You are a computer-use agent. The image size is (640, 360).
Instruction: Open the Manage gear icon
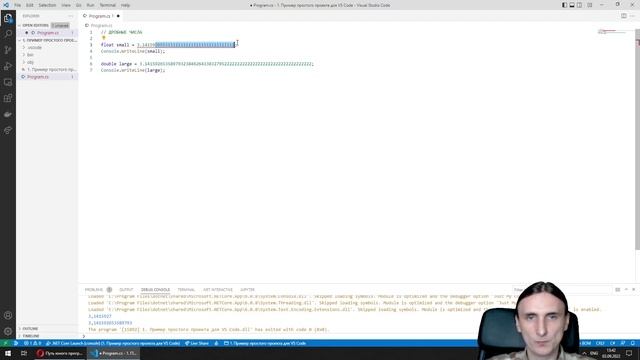click(8, 331)
